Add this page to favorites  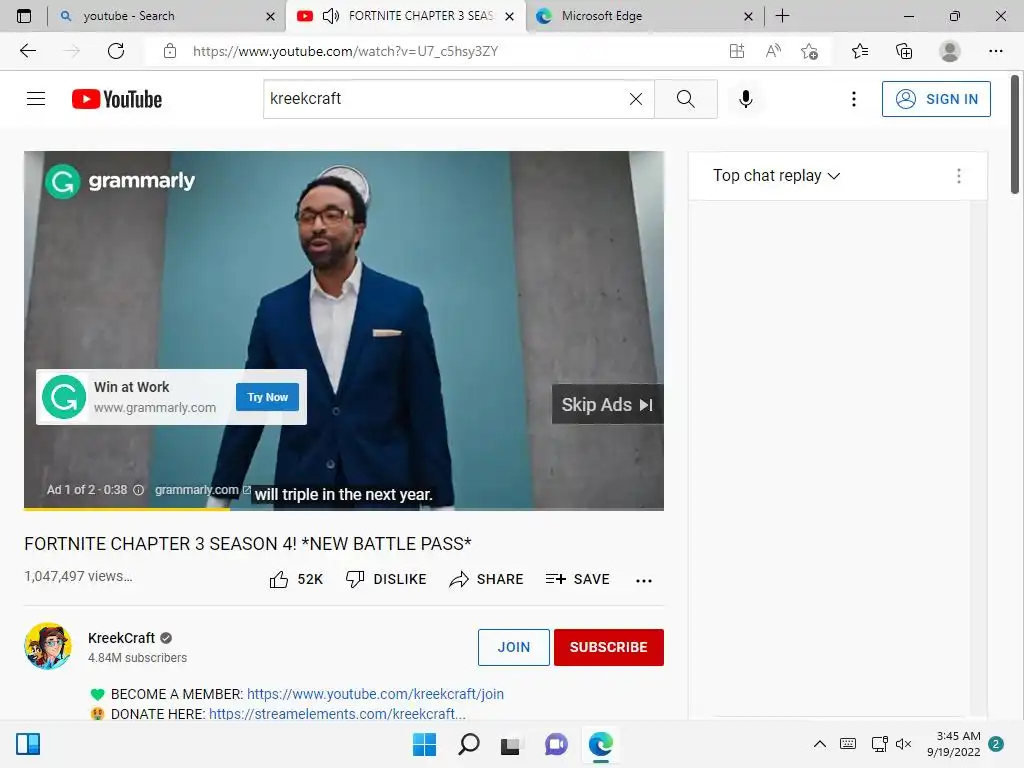[810, 51]
